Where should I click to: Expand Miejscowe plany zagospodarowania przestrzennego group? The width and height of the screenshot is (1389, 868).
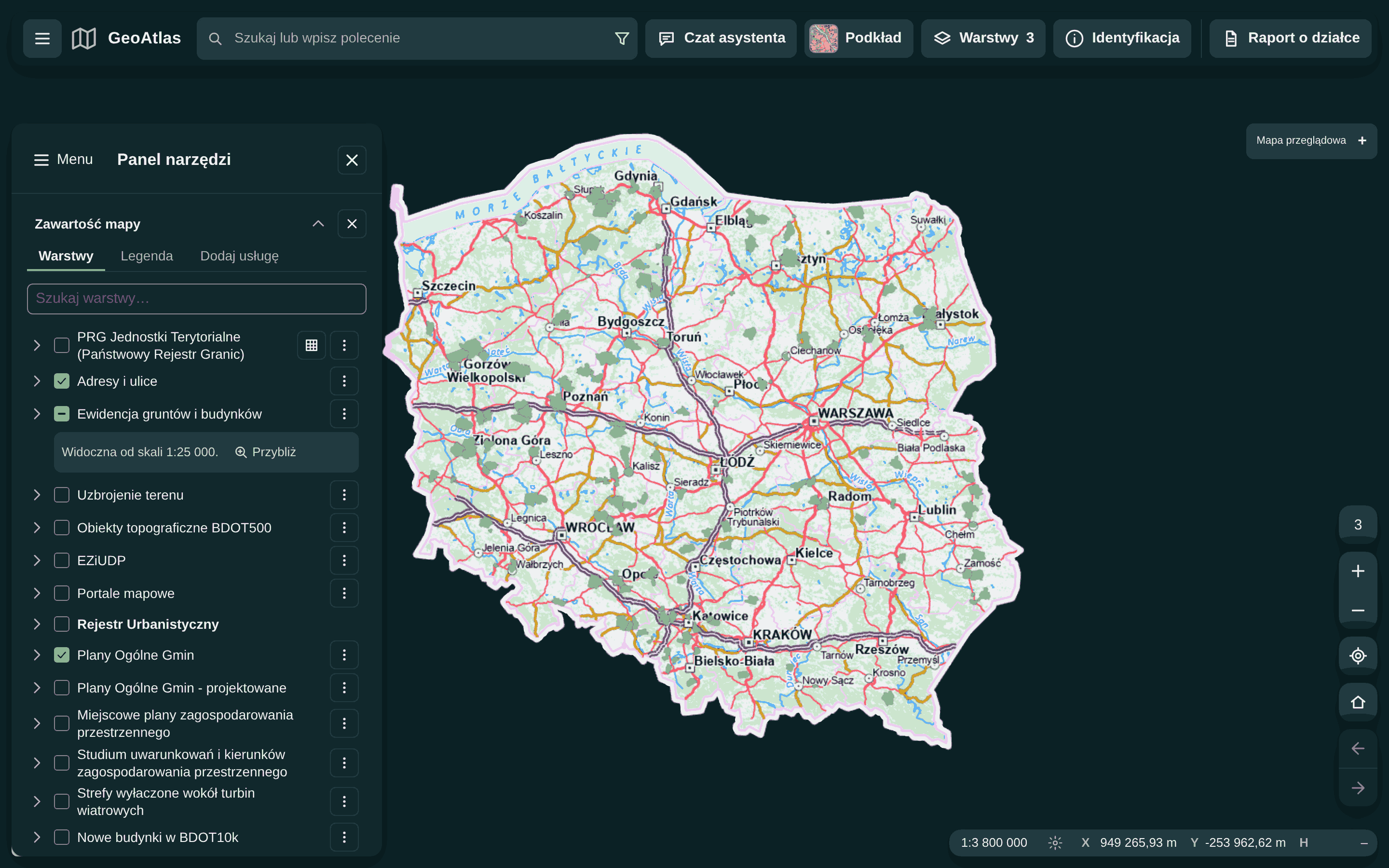click(37, 723)
